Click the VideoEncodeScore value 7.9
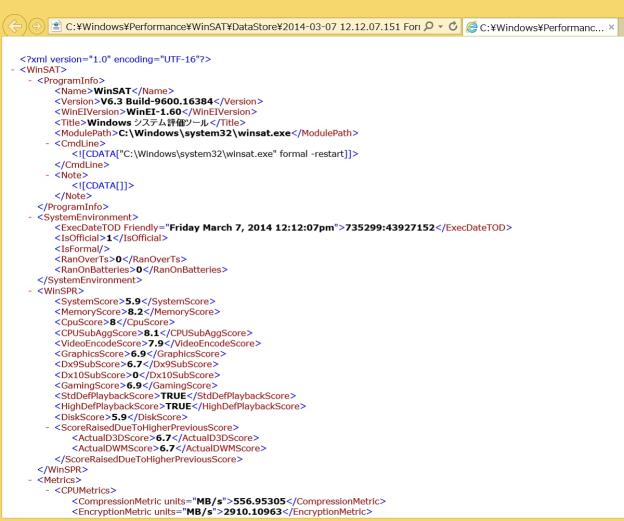Screen dimensions: 624x521 coord(156,343)
